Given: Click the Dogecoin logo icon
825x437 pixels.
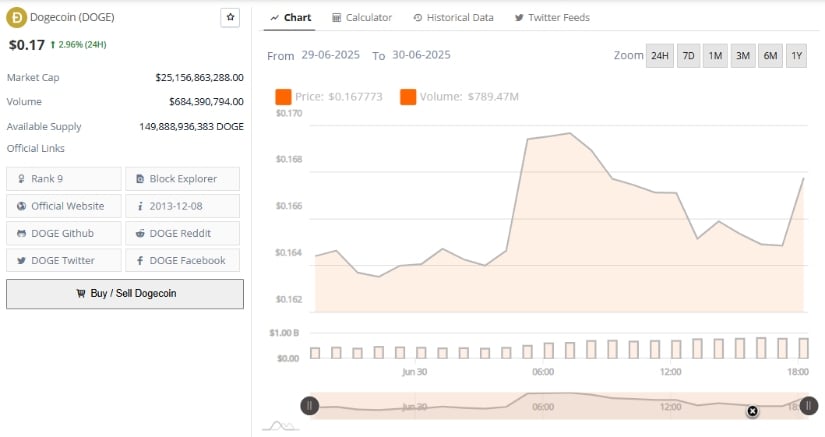Looking at the screenshot, I should tap(16, 17).
